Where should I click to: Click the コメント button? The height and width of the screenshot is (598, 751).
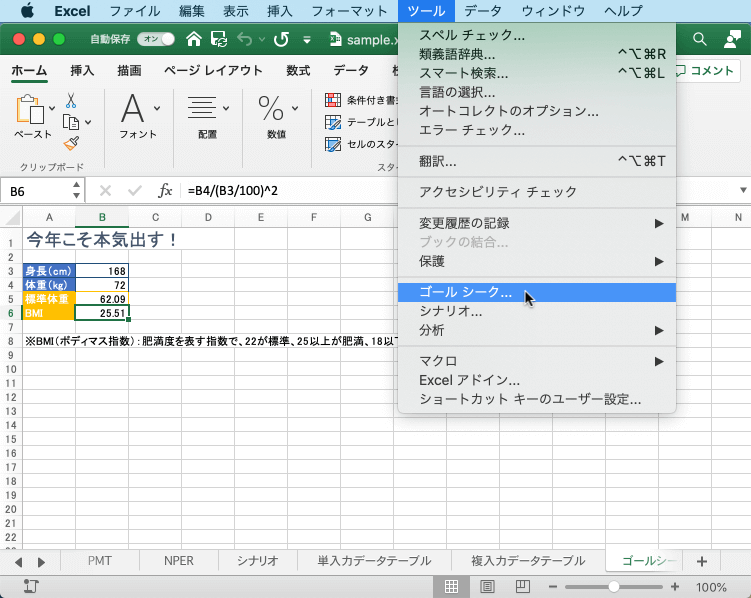click(x=706, y=70)
